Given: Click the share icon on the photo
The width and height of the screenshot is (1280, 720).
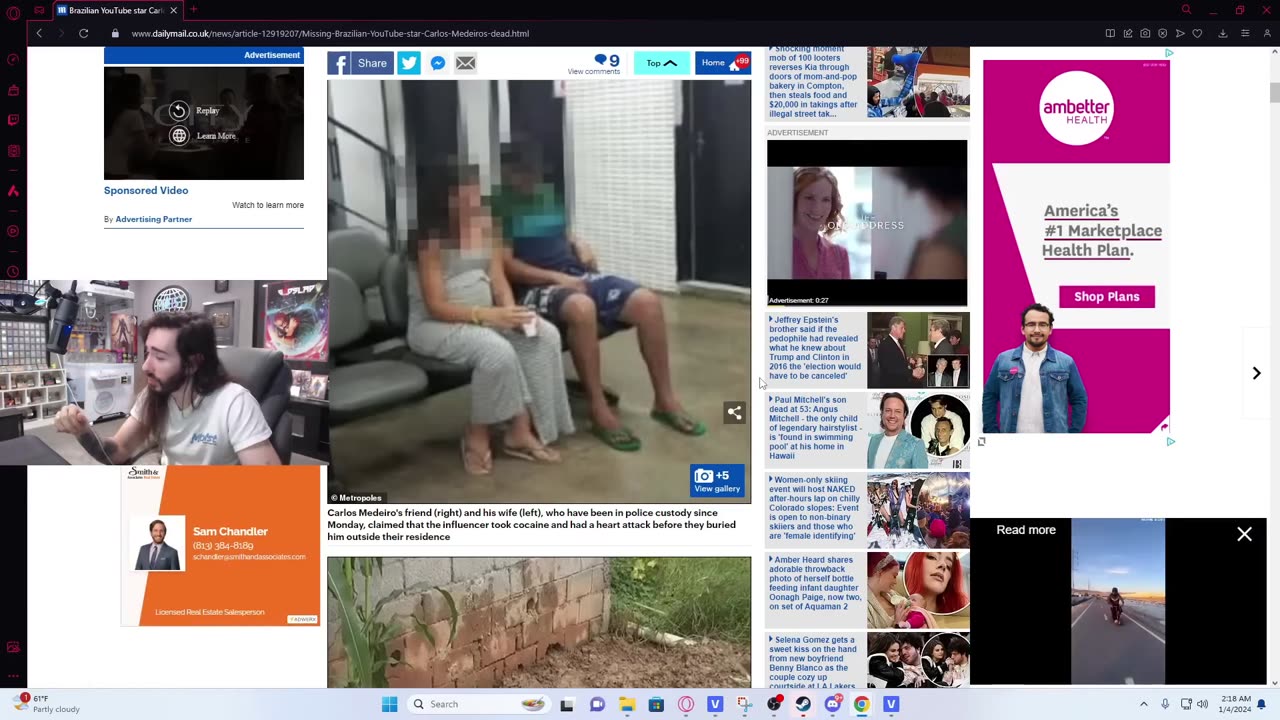Looking at the screenshot, I should [x=734, y=412].
